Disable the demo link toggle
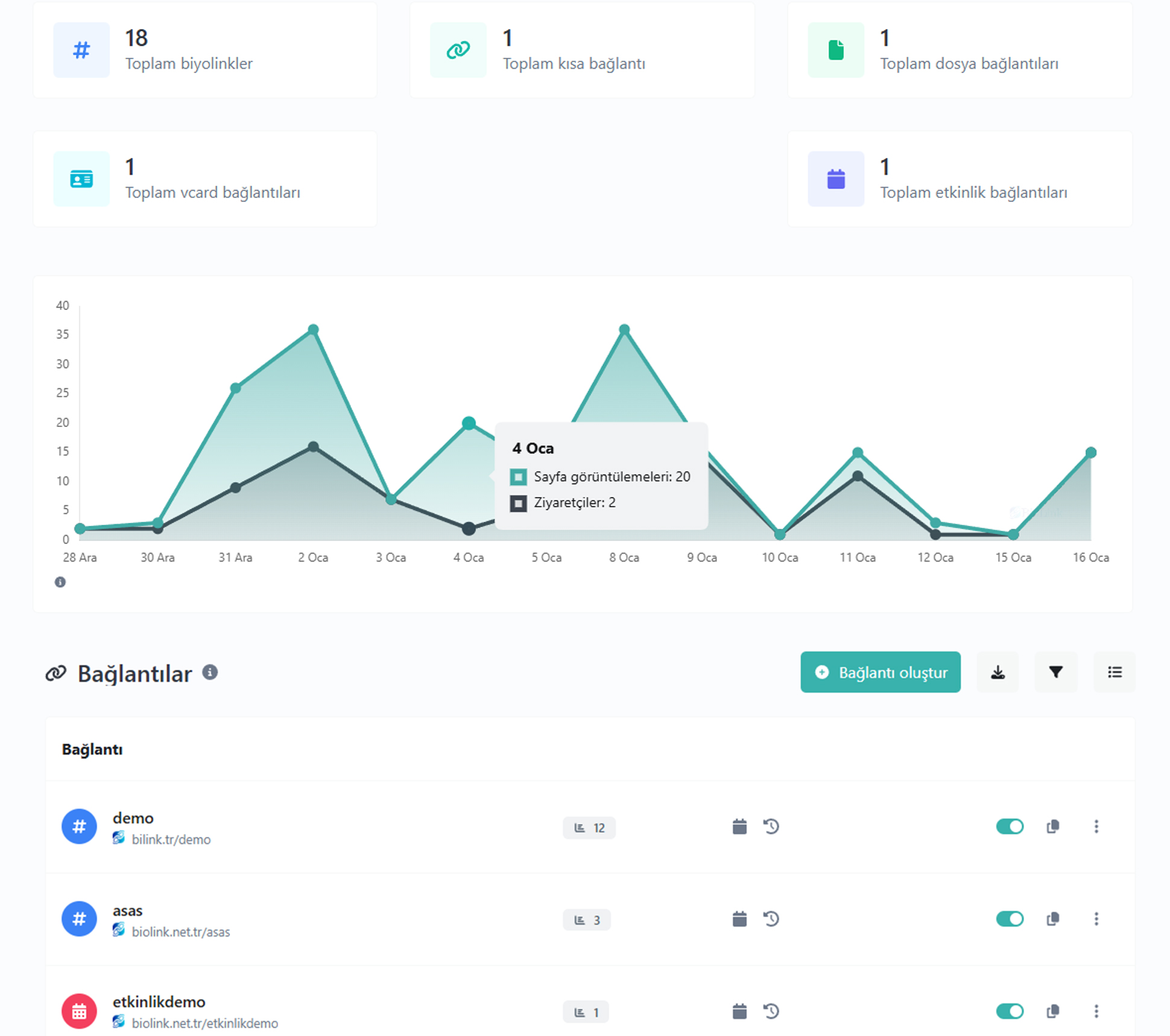Image resolution: width=1170 pixels, height=1036 pixels. tap(1010, 826)
